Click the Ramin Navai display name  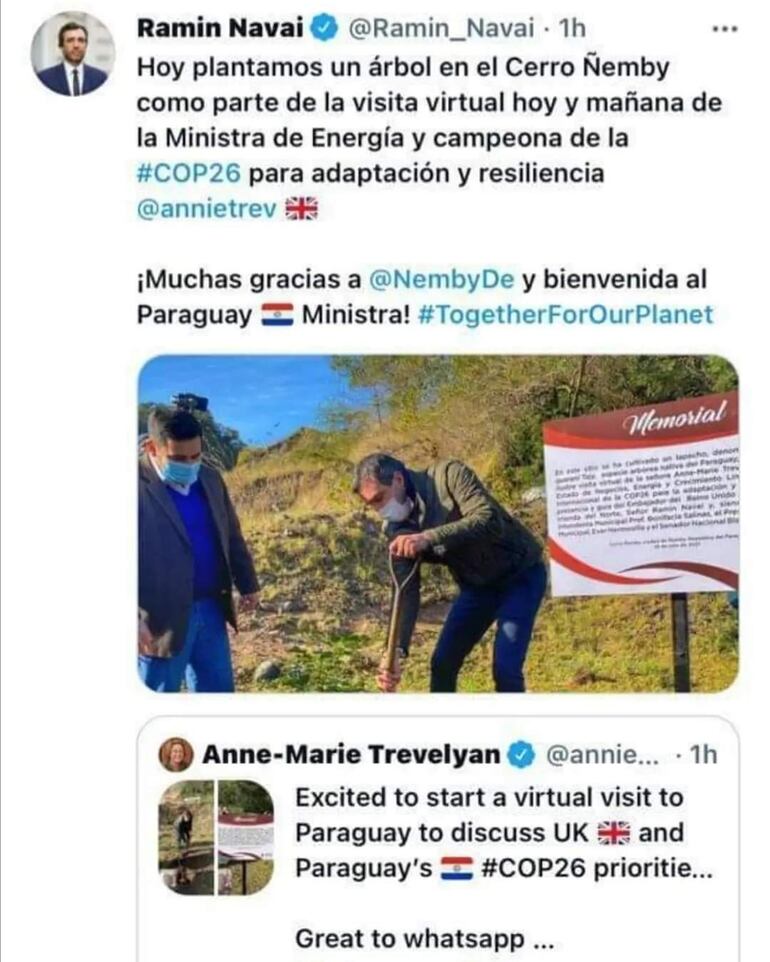220,28
